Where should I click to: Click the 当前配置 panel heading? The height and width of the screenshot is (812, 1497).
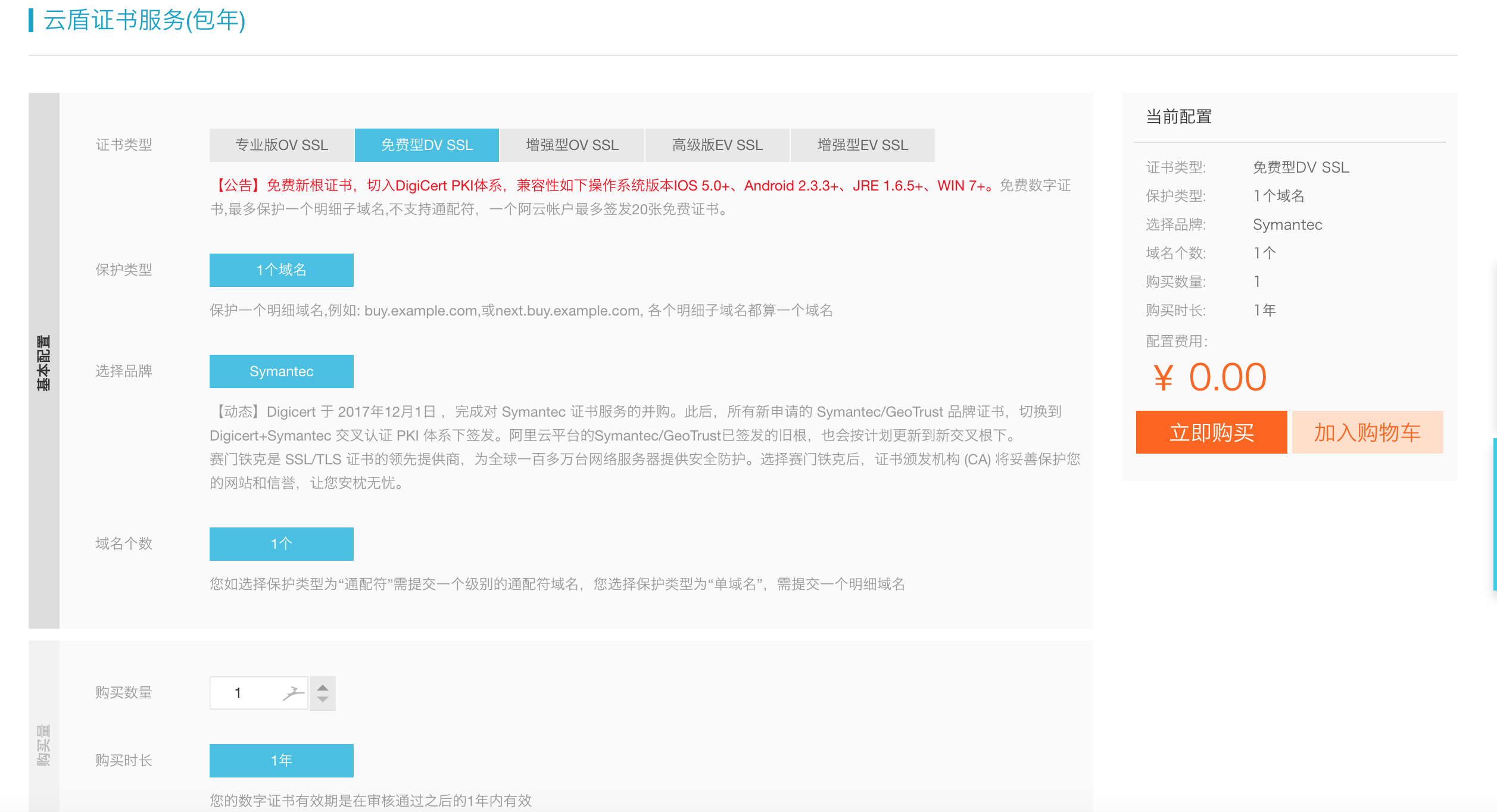1179,117
